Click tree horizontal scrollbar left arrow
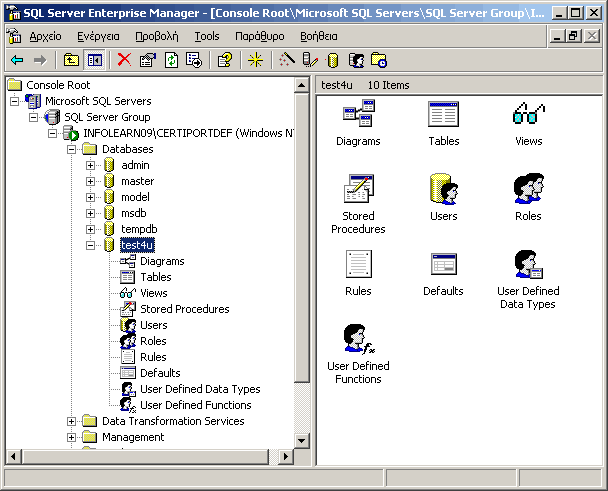This screenshot has height=491, width=608. coord(14,456)
